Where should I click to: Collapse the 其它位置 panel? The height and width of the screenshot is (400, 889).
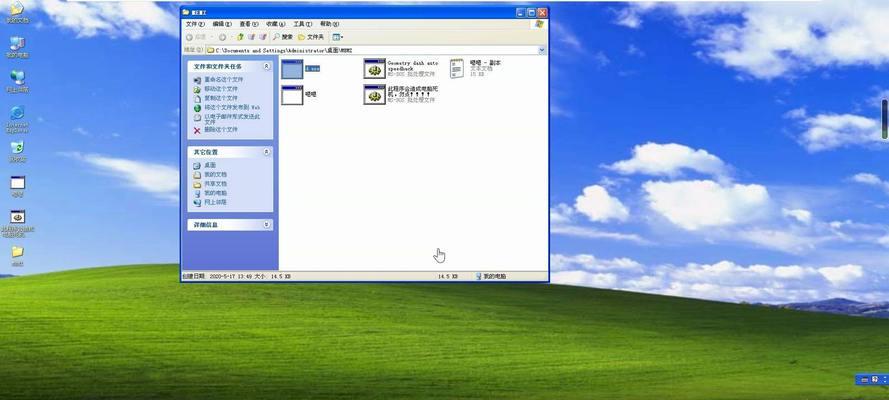point(266,152)
